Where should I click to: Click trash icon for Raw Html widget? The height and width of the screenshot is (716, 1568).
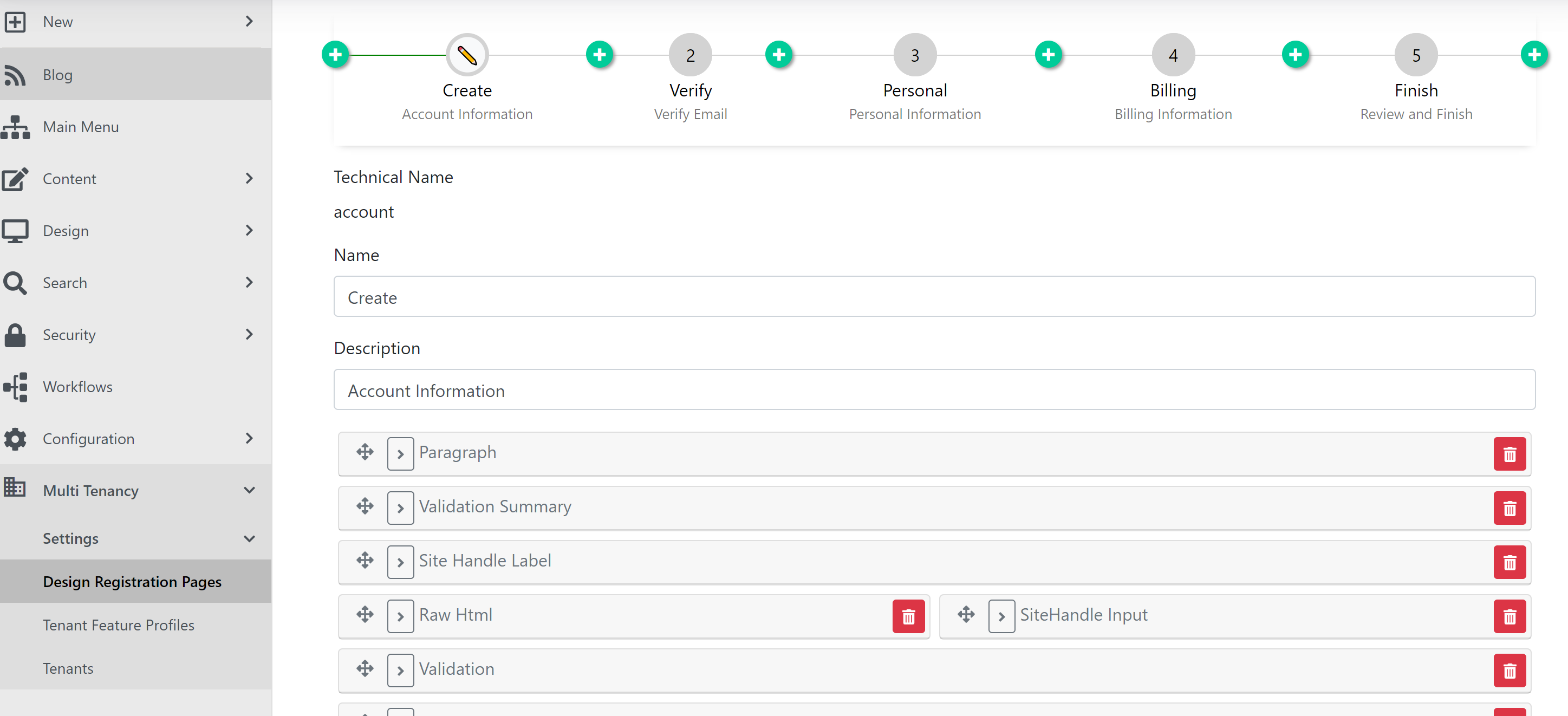pyautogui.click(x=908, y=616)
